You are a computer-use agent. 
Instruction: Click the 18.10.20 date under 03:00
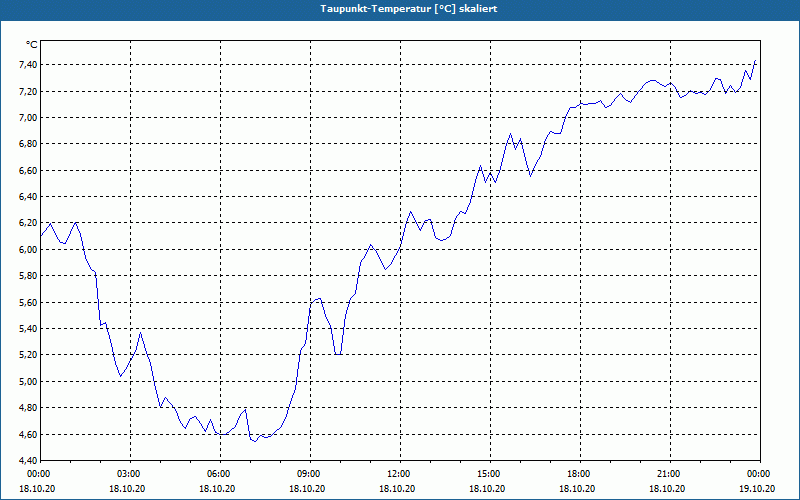tap(128, 488)
